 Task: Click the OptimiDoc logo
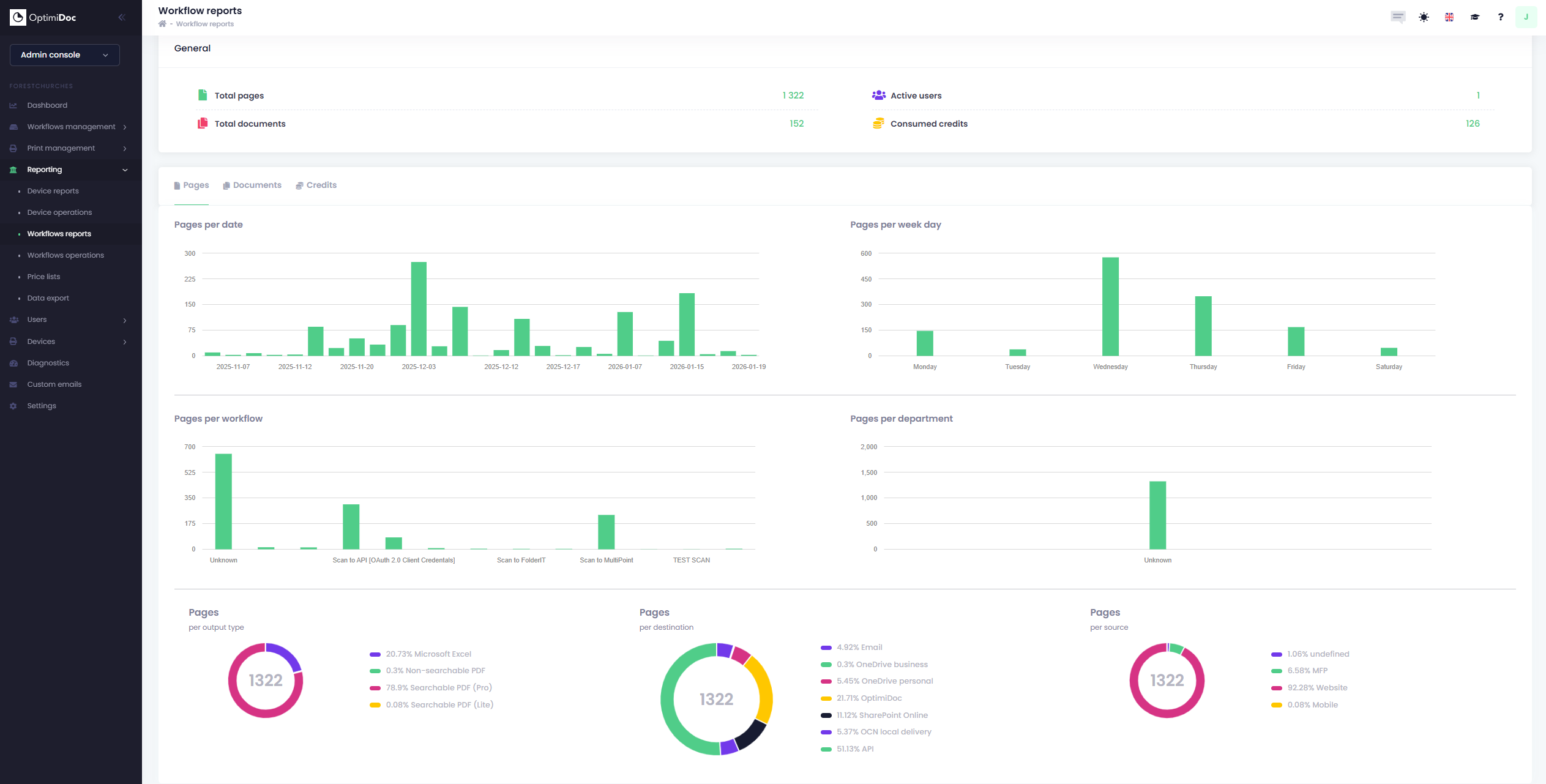(43, 17)
